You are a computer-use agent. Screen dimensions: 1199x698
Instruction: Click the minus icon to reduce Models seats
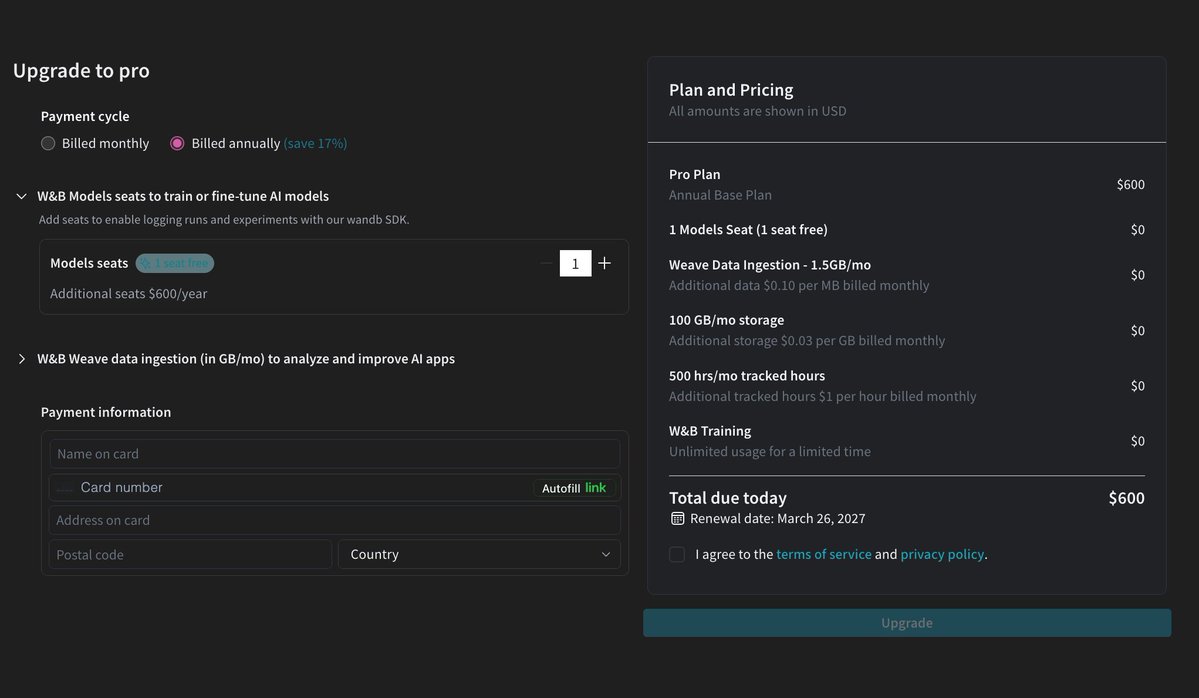tap(546, 263)
